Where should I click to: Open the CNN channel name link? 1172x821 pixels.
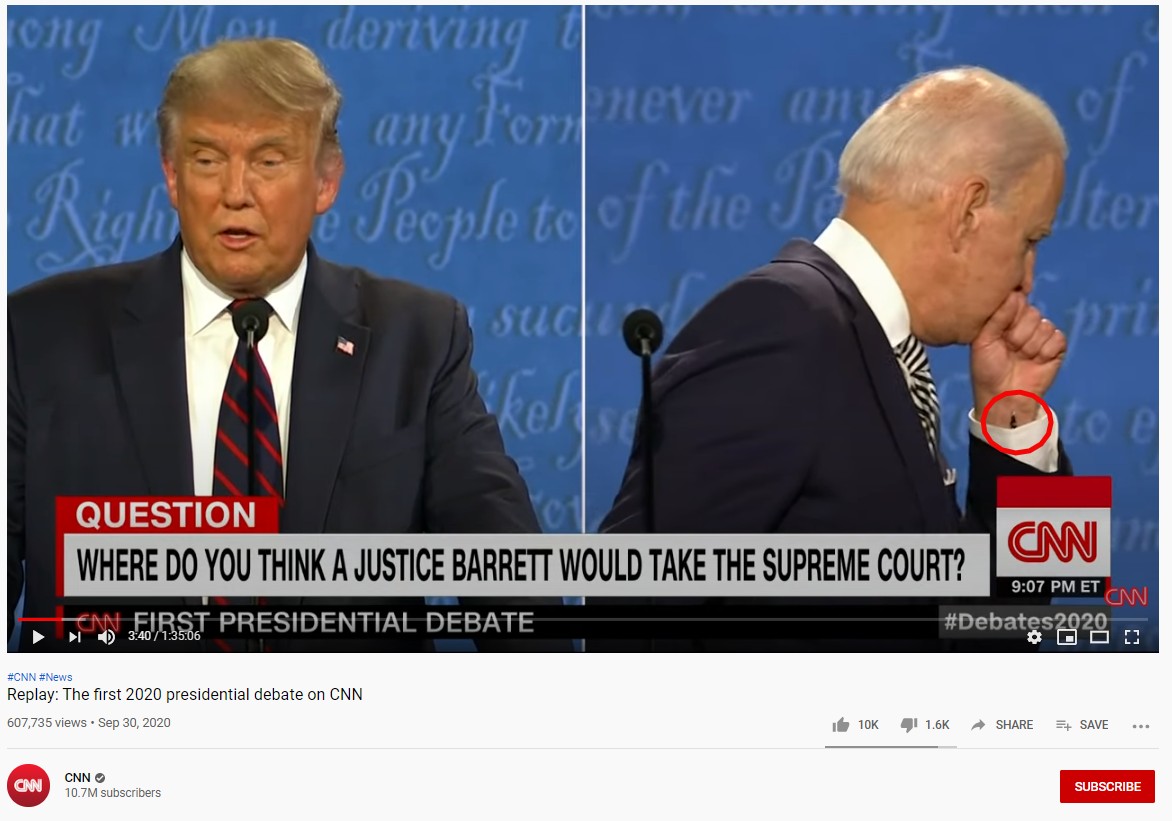(x=77, y=778)
